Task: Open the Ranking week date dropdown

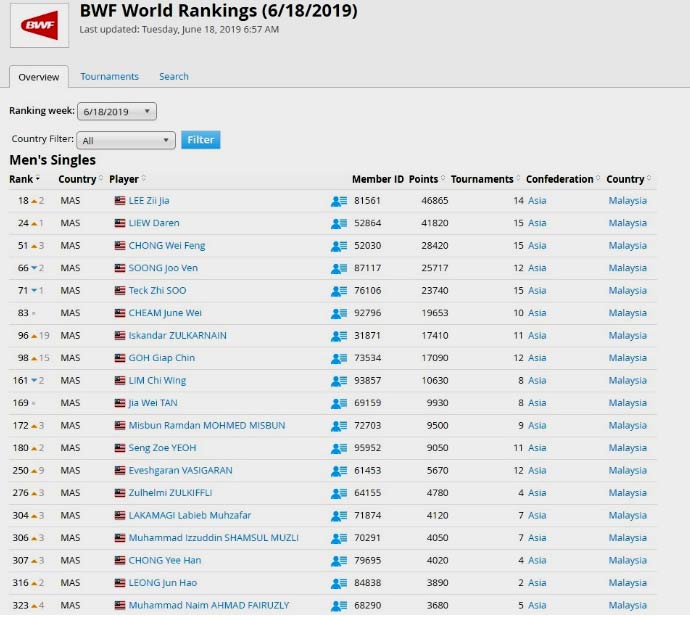Action: point(116,112)
